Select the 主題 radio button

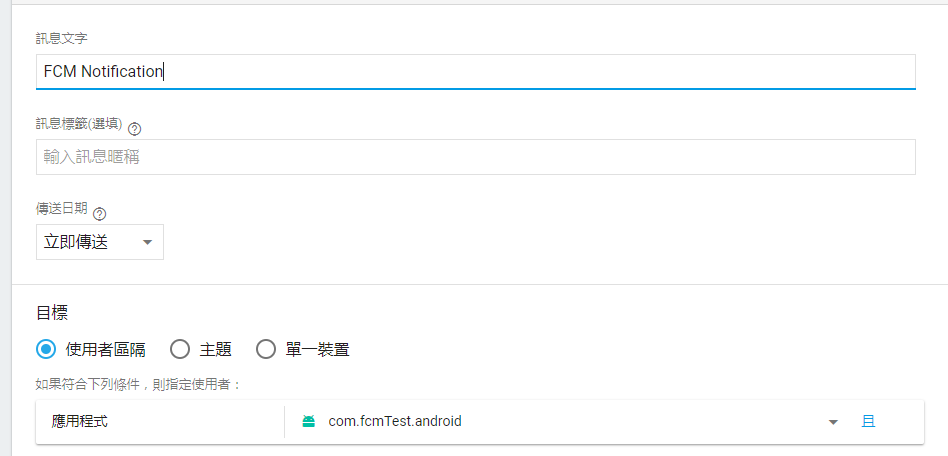[180, 350]
